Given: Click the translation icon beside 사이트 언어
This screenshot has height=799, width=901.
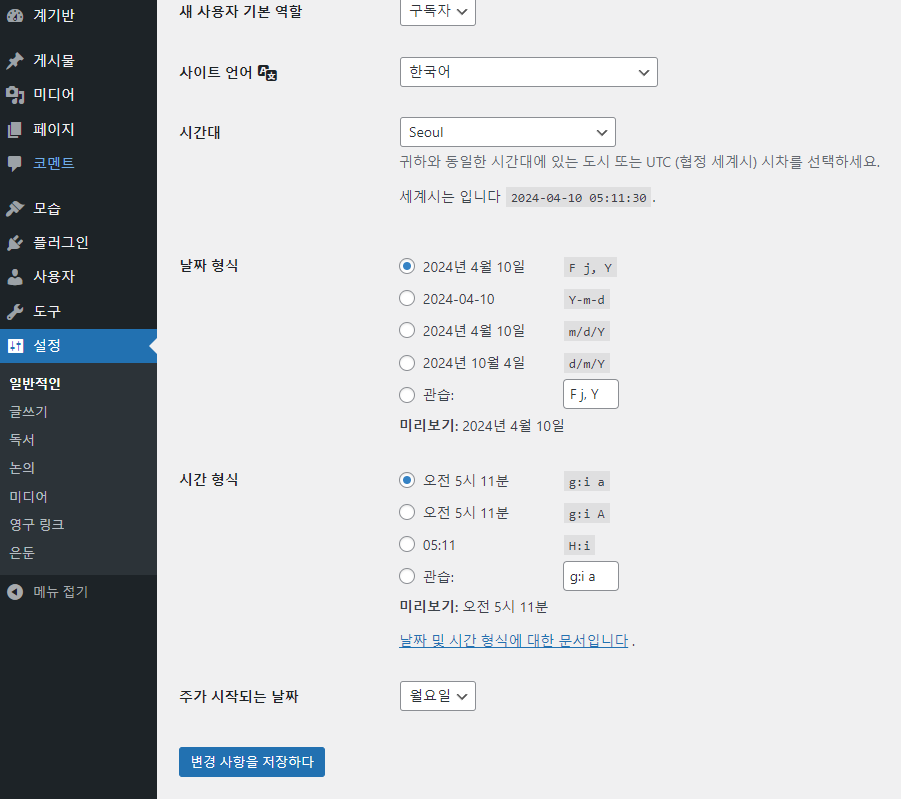Looking at the screenshot, I should [x=267, y=73].
